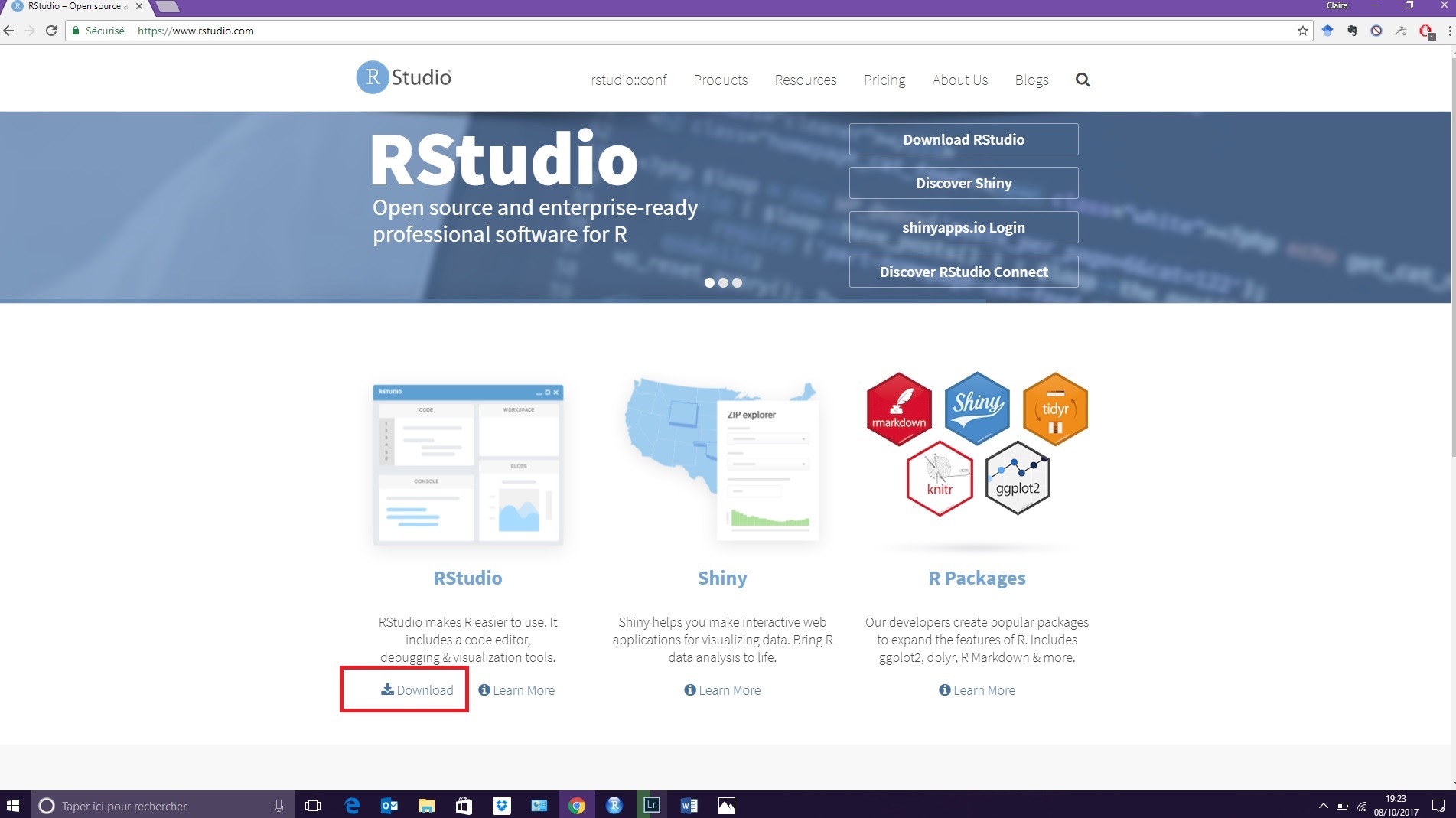
Task: Open Lightroom from taskbar
Action: tap(652, 805)
